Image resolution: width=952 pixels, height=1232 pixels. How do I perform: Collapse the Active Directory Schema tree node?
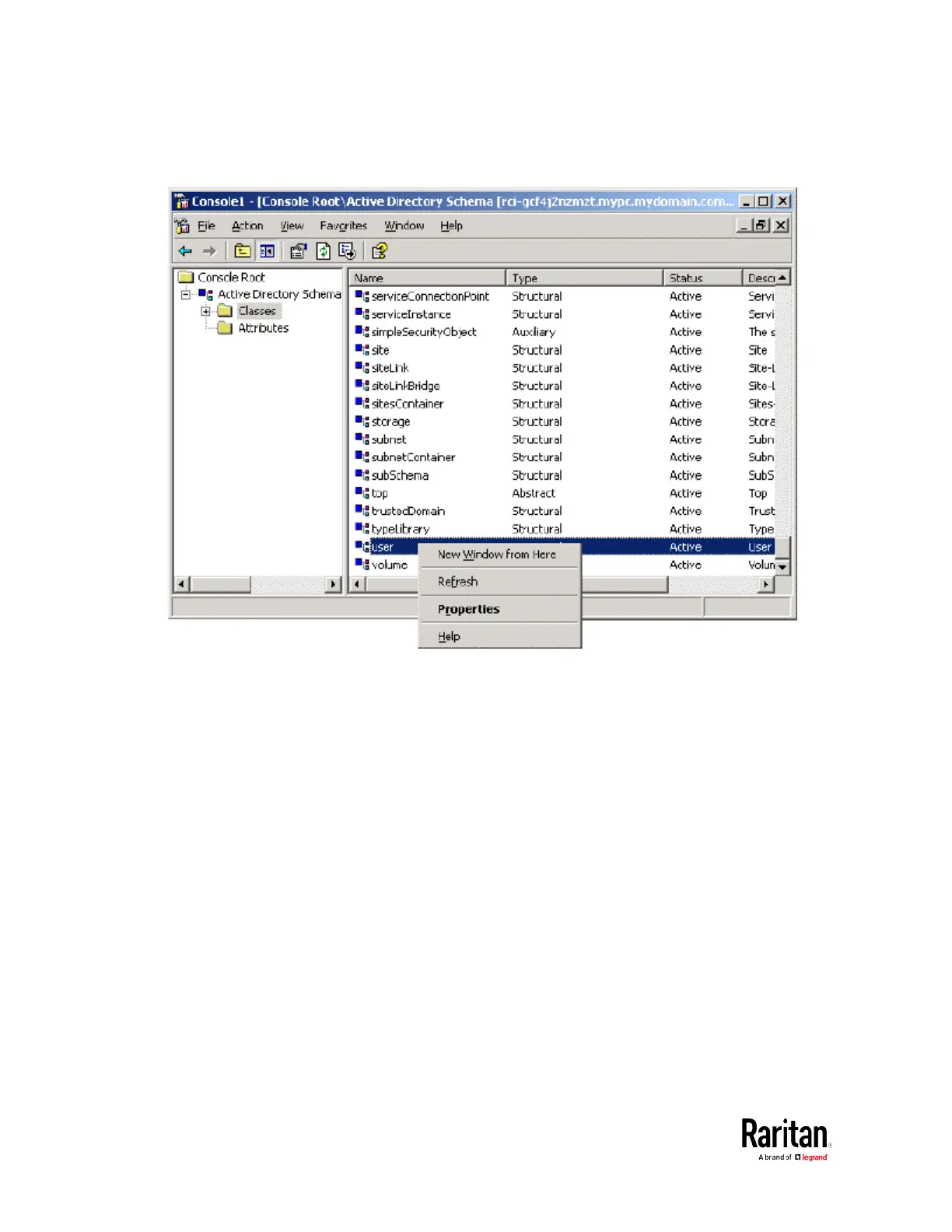185,295
